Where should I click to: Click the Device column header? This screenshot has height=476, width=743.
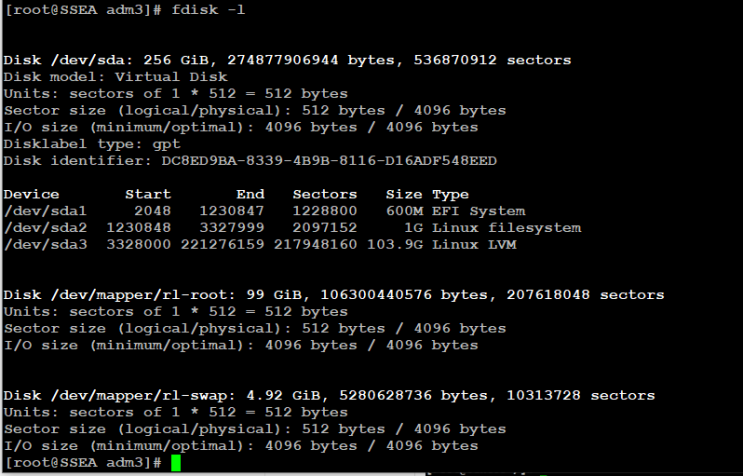(x=32, y=194)
